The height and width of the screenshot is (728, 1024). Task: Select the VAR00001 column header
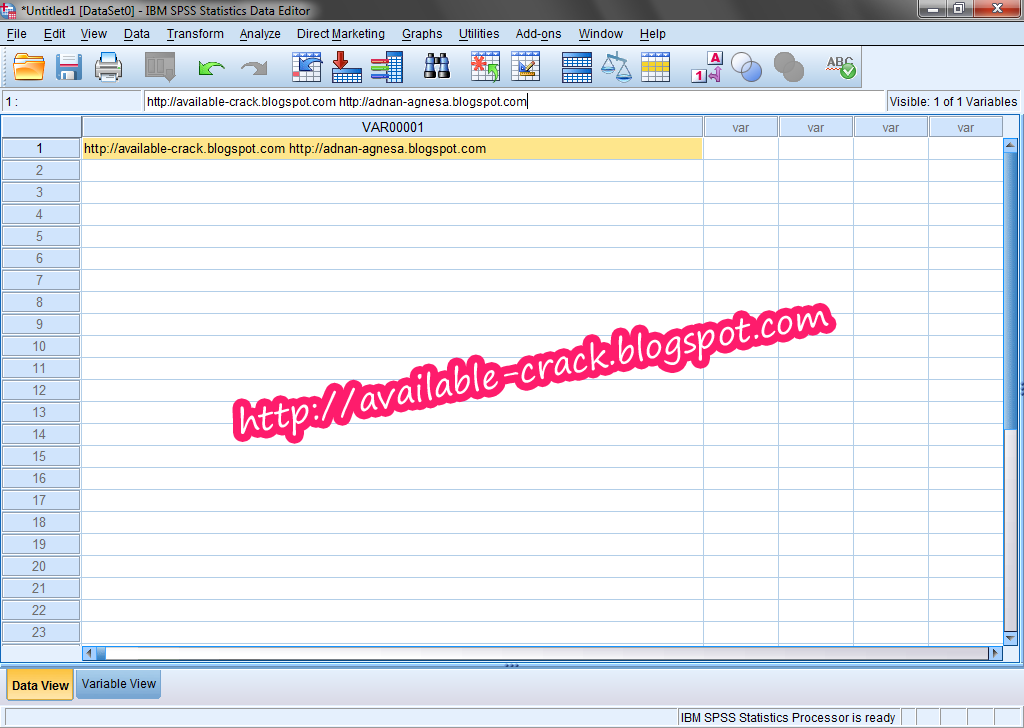(x=392, y=127)
